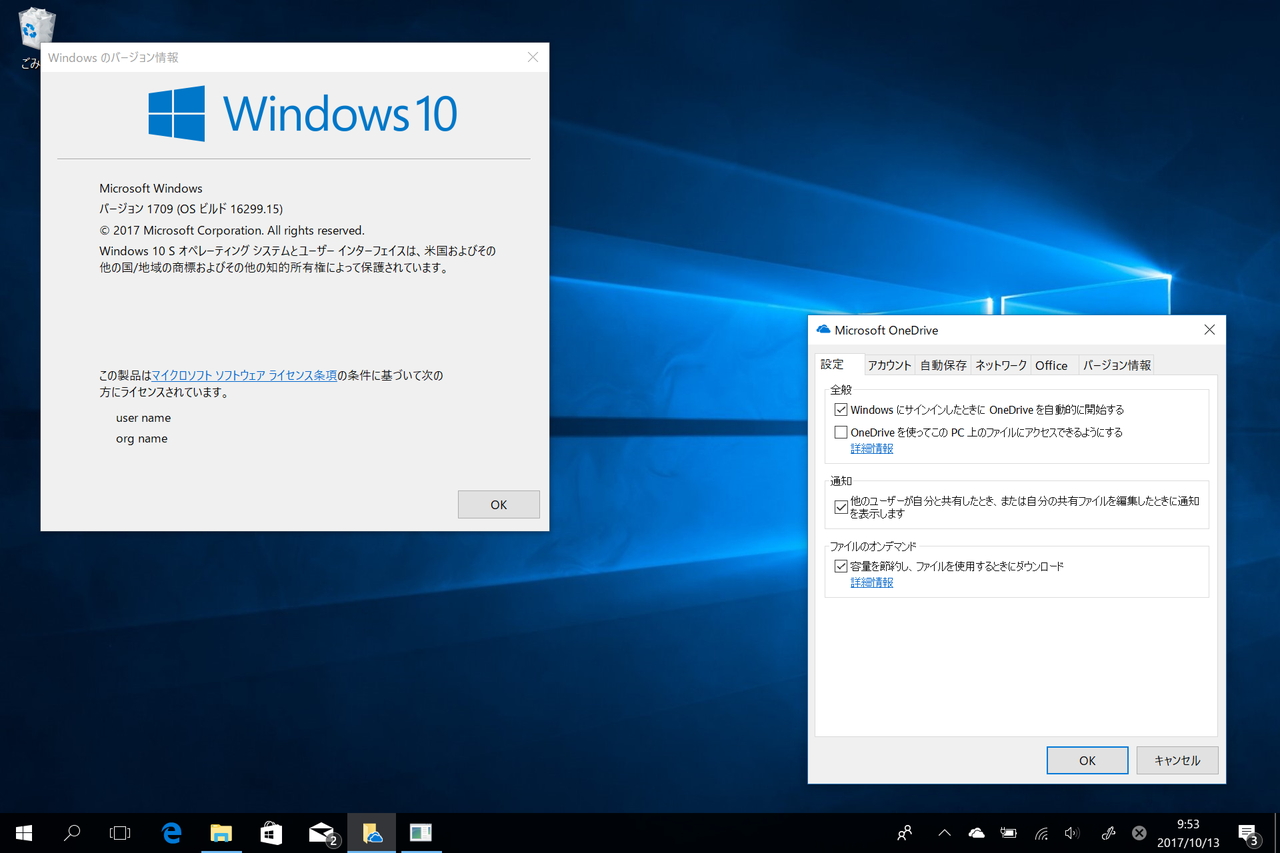Select the Office tab in OneDrive settings
The image size is (1280, 853).
click(x=1052, y=365)
